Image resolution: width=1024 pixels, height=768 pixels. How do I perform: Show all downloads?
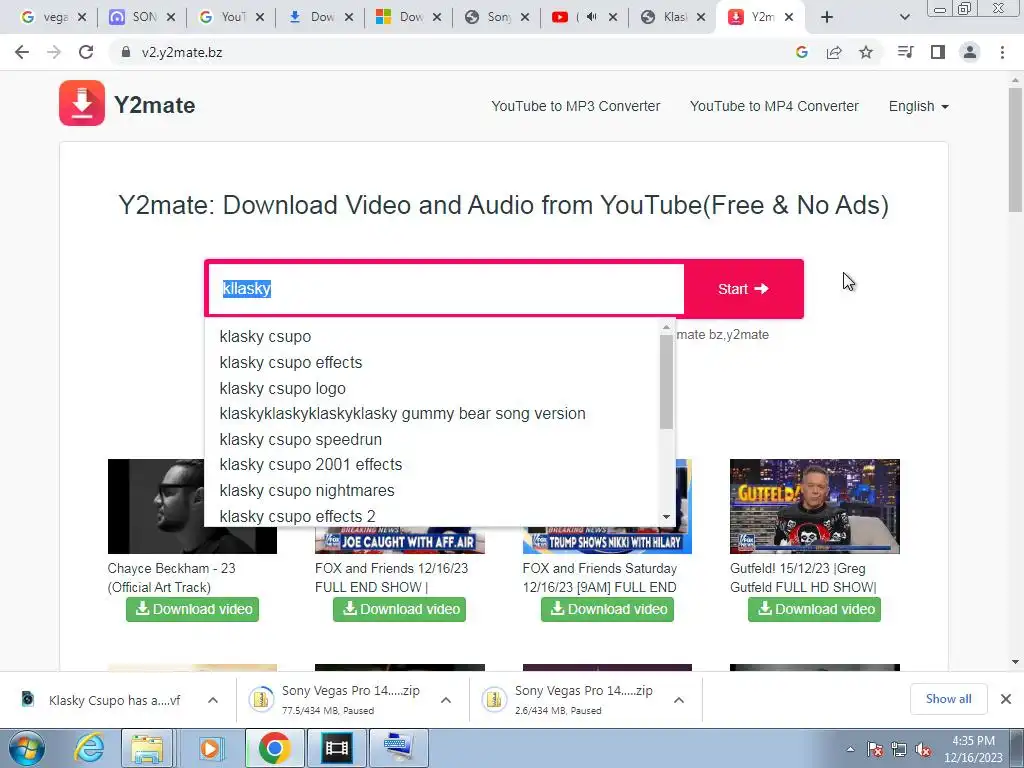(x=948, y=699)
